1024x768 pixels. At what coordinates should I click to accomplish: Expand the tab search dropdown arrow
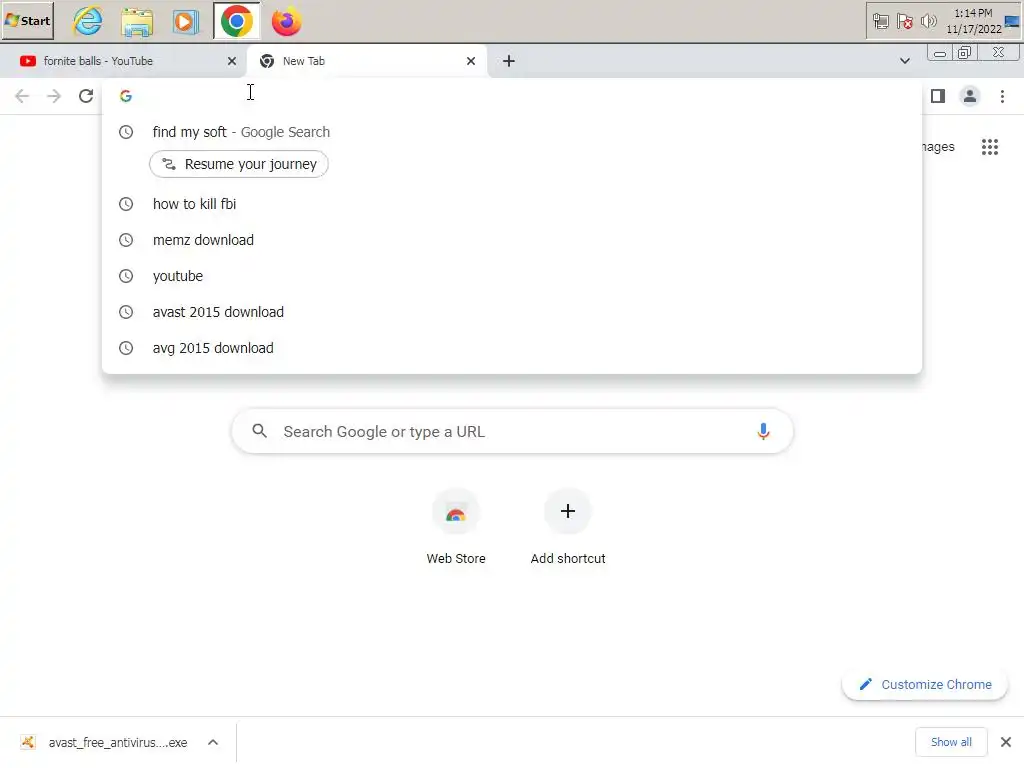tap(904, 61)
